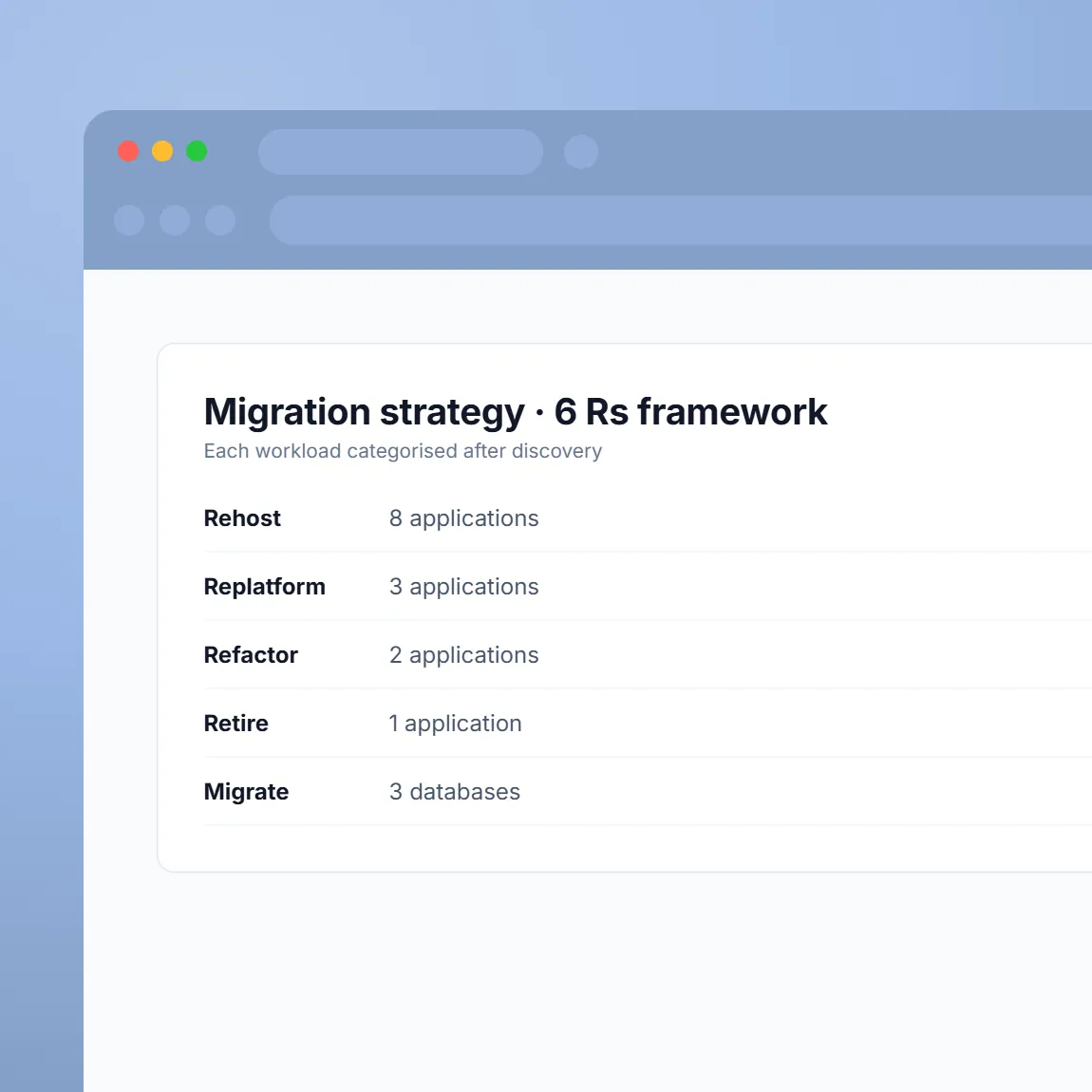Click the '2 applications' value
1092x1092 pixels.
coord(463,655)
